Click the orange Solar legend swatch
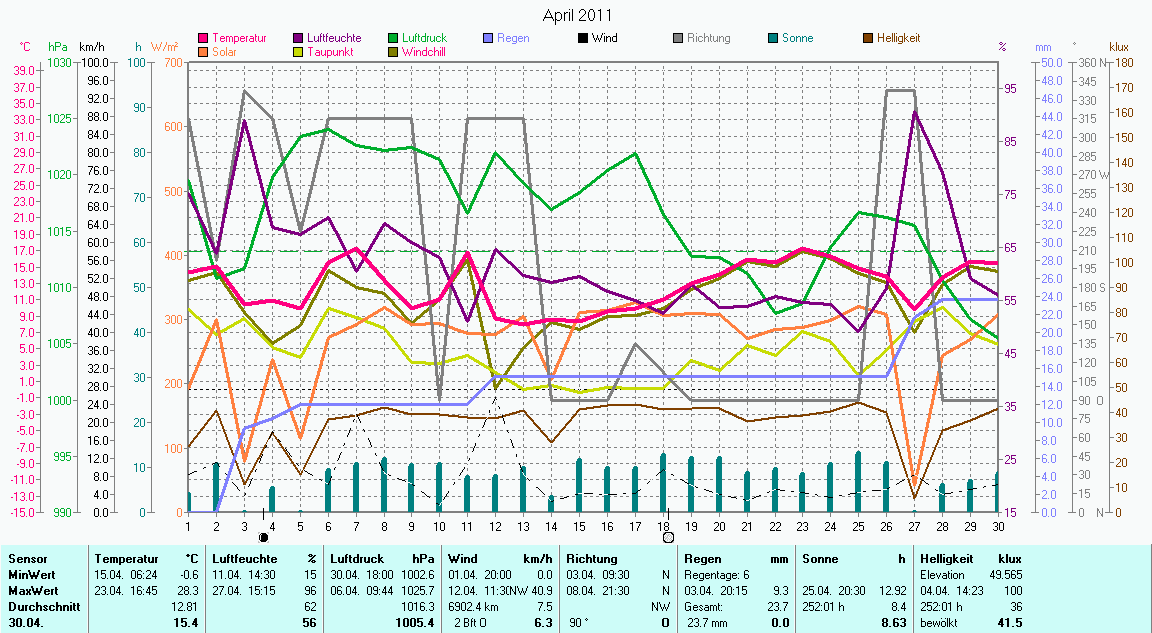The height and width of the screenshot is (633, 1152). pyautogui.click(x=205, y=52)
